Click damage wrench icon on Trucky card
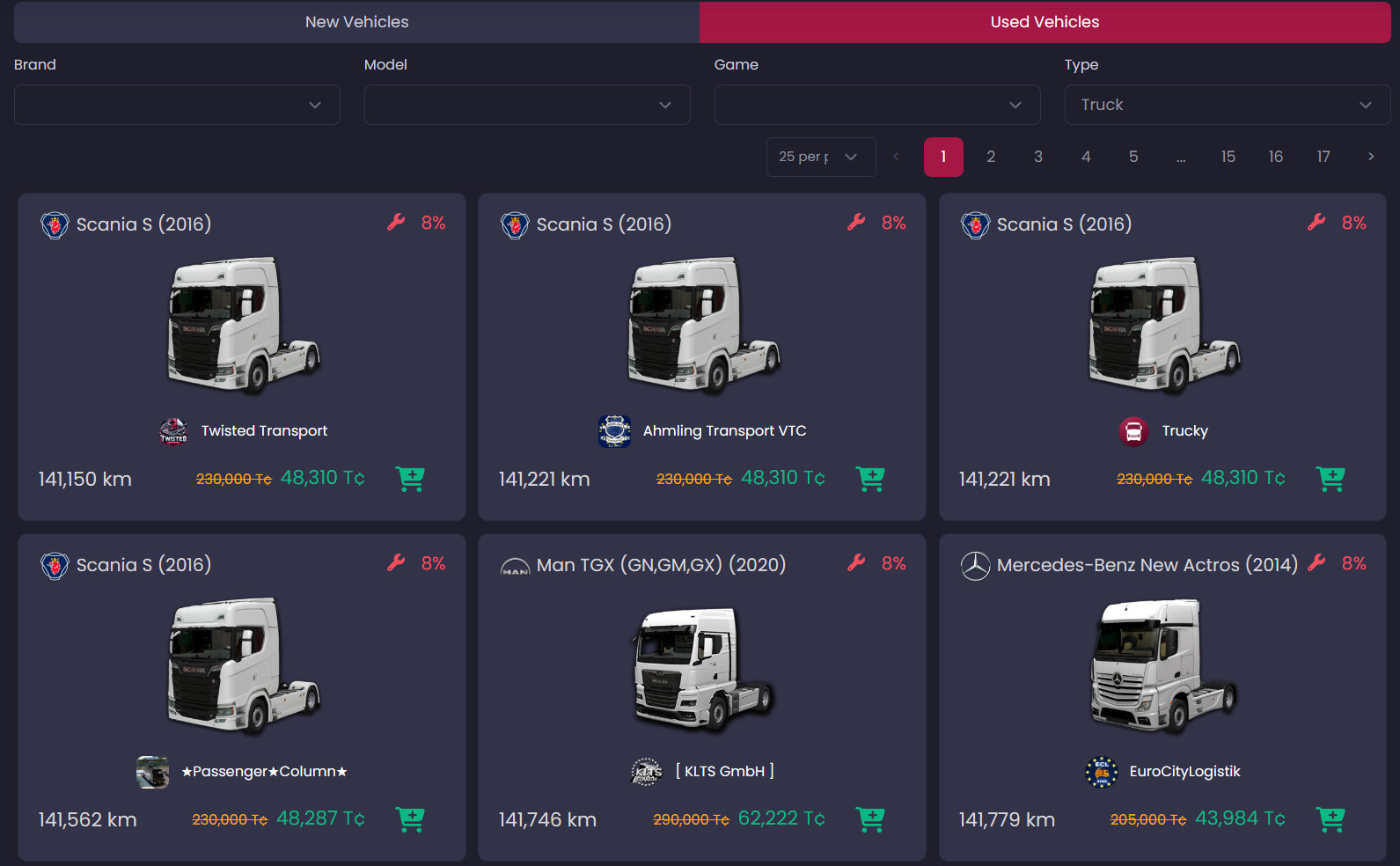 click(1317, 223)
